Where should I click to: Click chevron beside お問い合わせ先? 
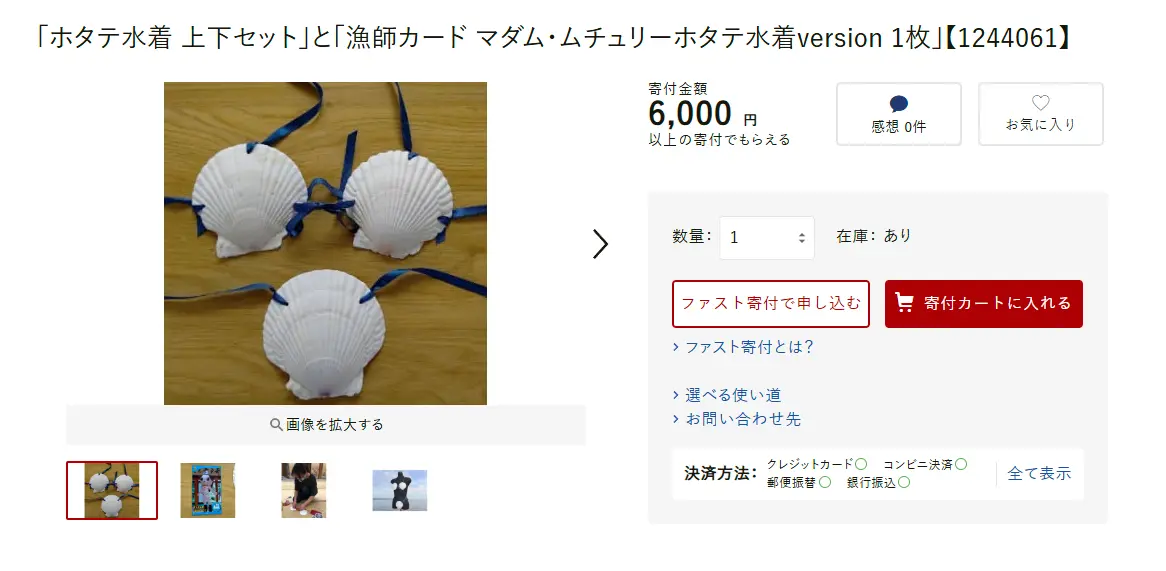(x=675, y=419)
